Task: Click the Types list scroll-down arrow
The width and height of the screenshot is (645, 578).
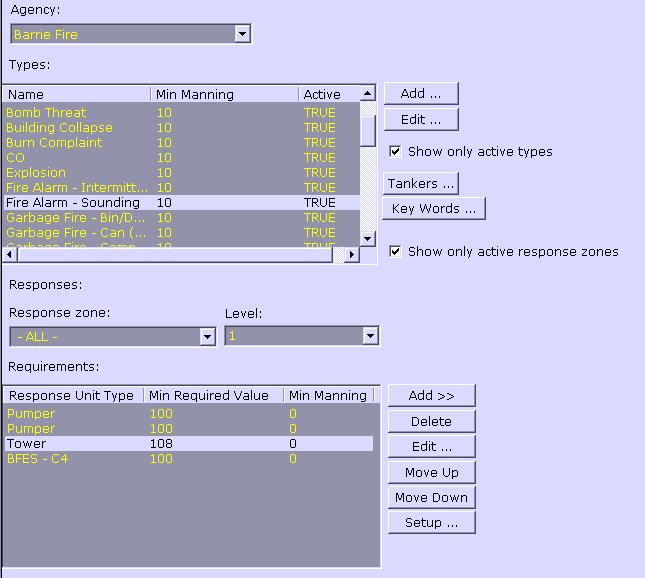Action: tap(367, 239)
